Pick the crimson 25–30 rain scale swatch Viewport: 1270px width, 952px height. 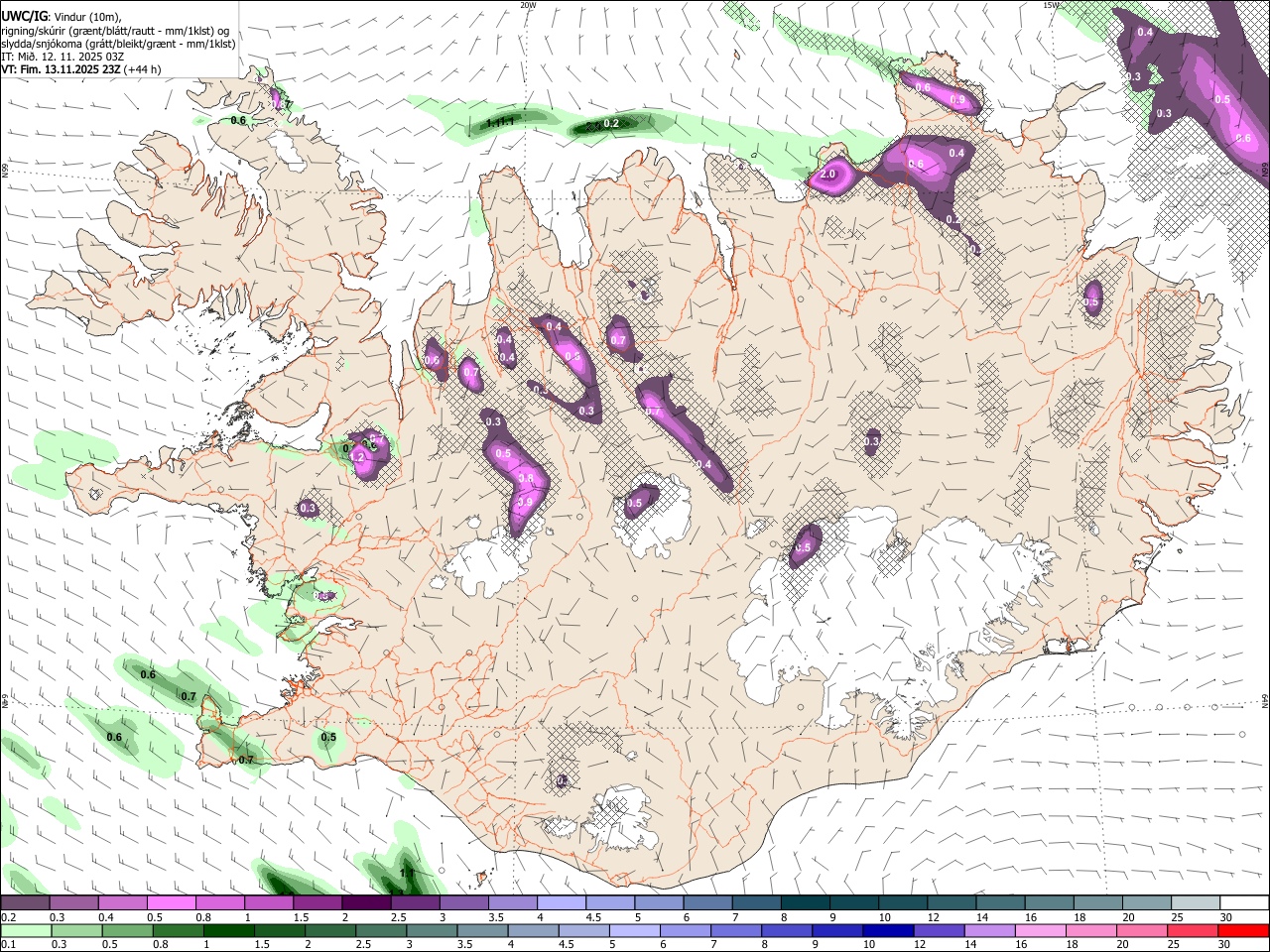[x=1195, y=931]
